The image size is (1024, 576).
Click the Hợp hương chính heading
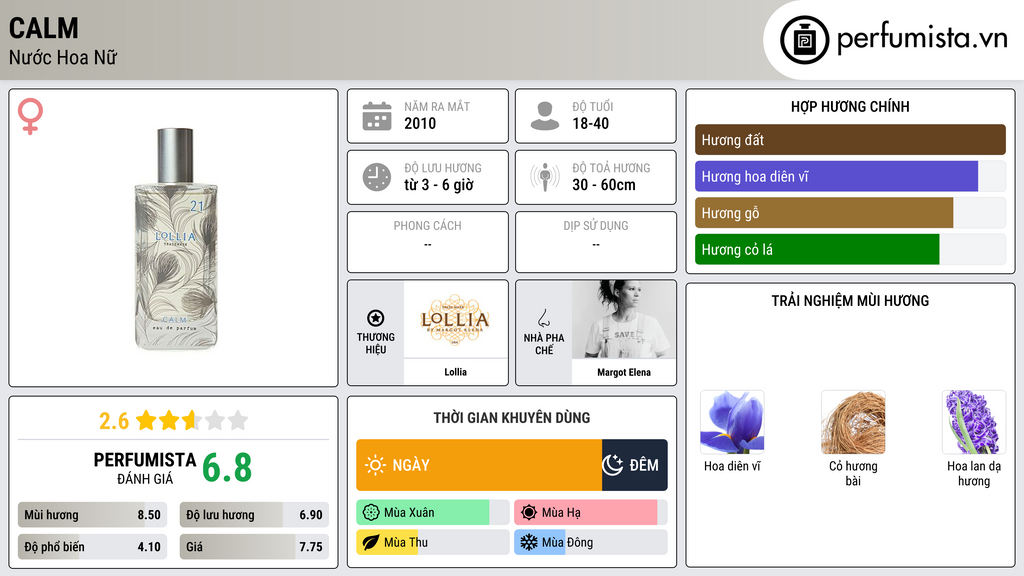point(850,106)
